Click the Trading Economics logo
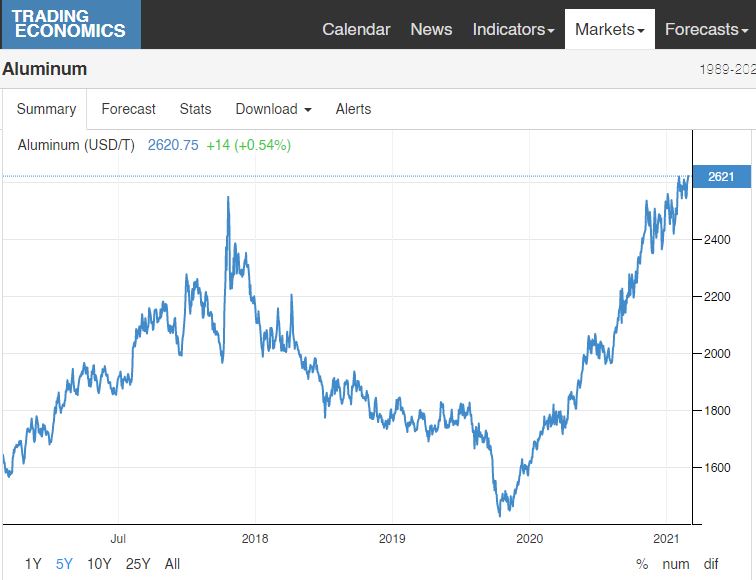Screen dimensions: 756x580 tap(70, 24)
